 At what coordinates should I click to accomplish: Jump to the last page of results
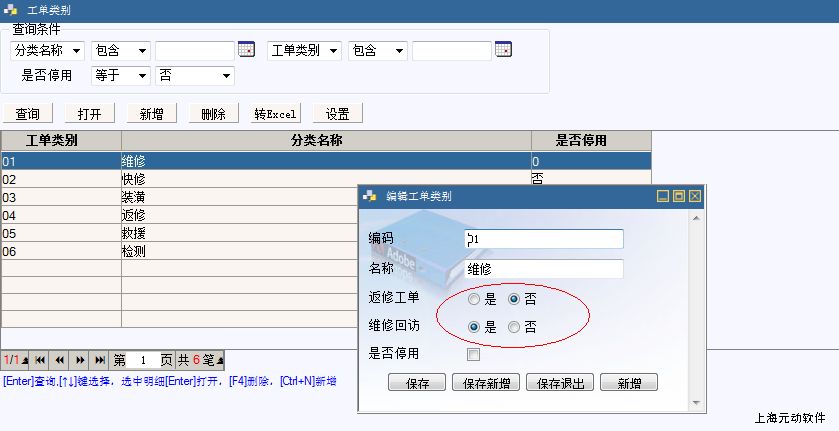[100, 360]
